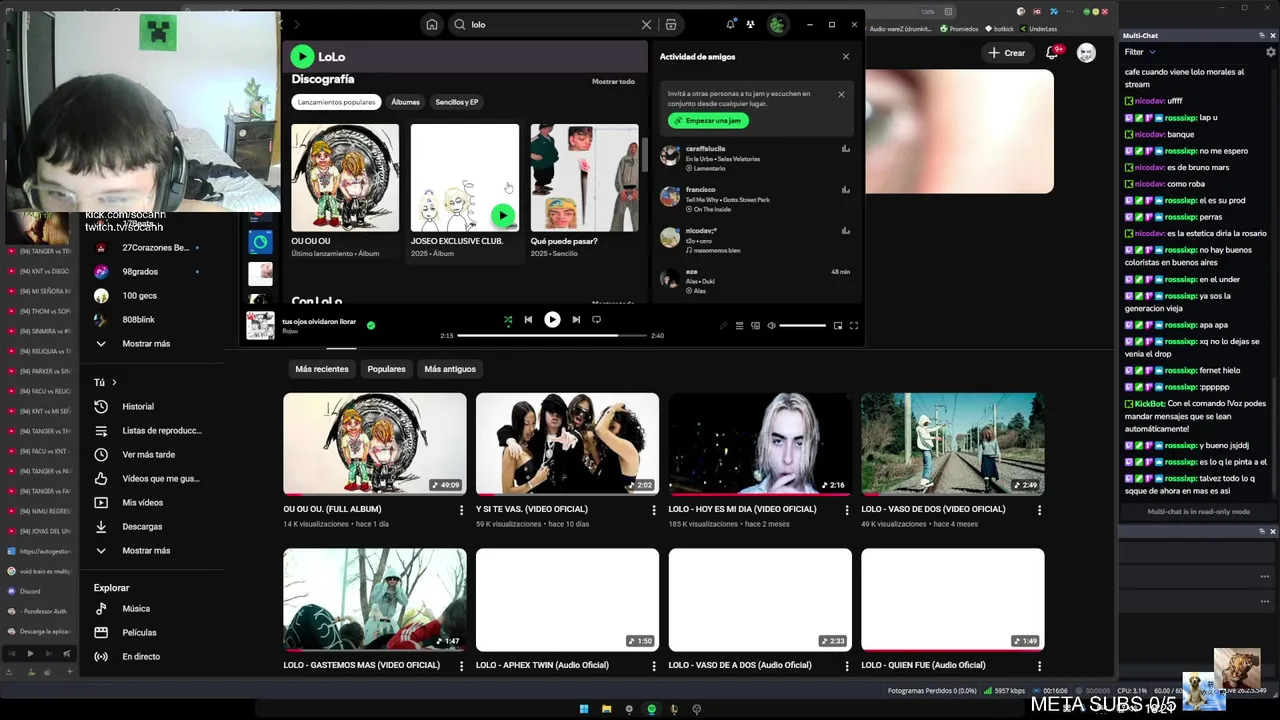Dismiss the jam invitation card

[x=841, y=94]
